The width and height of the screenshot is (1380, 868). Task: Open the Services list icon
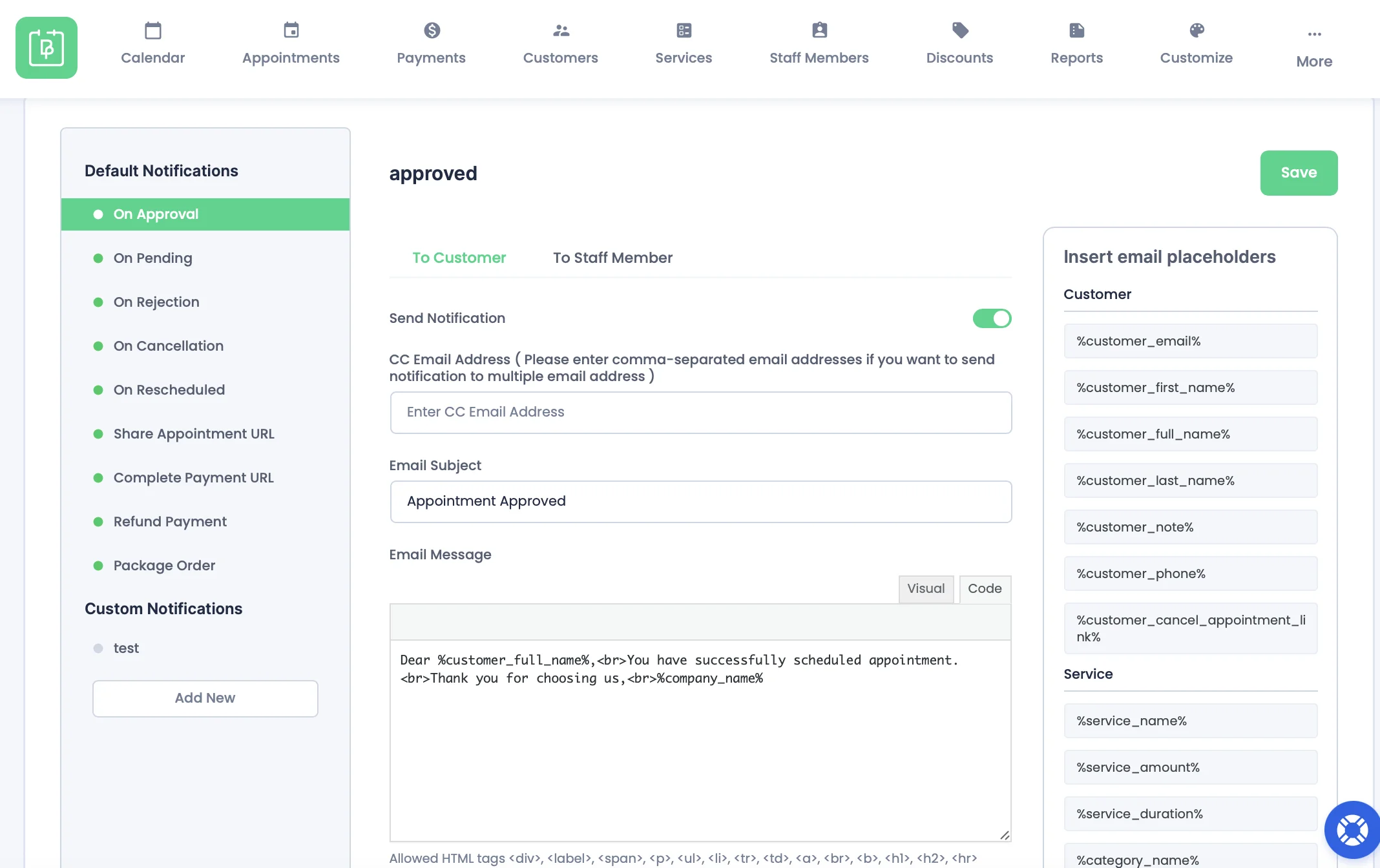pyautogui.click(x=684, y=30)
